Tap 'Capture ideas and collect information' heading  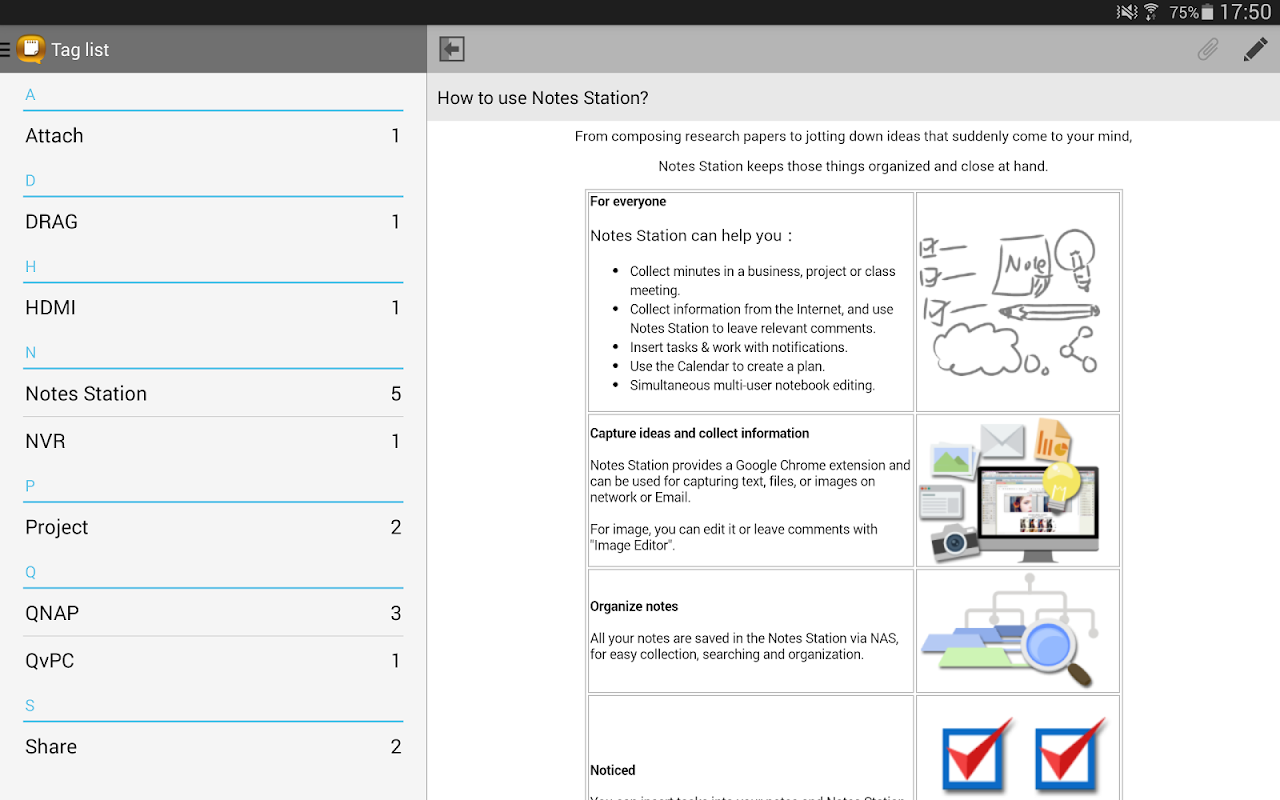coord(700,434)
